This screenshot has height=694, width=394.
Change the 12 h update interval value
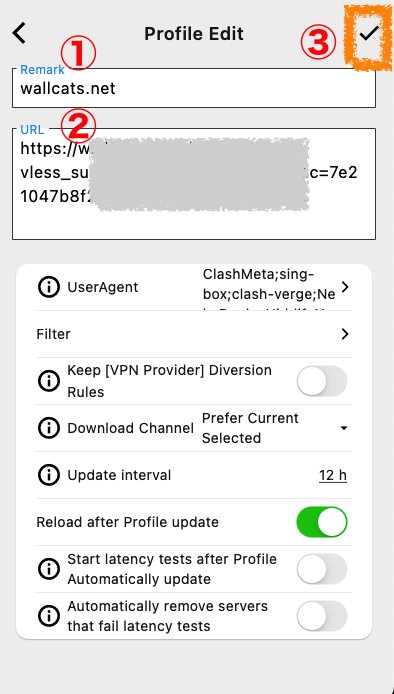pos(333,475)
